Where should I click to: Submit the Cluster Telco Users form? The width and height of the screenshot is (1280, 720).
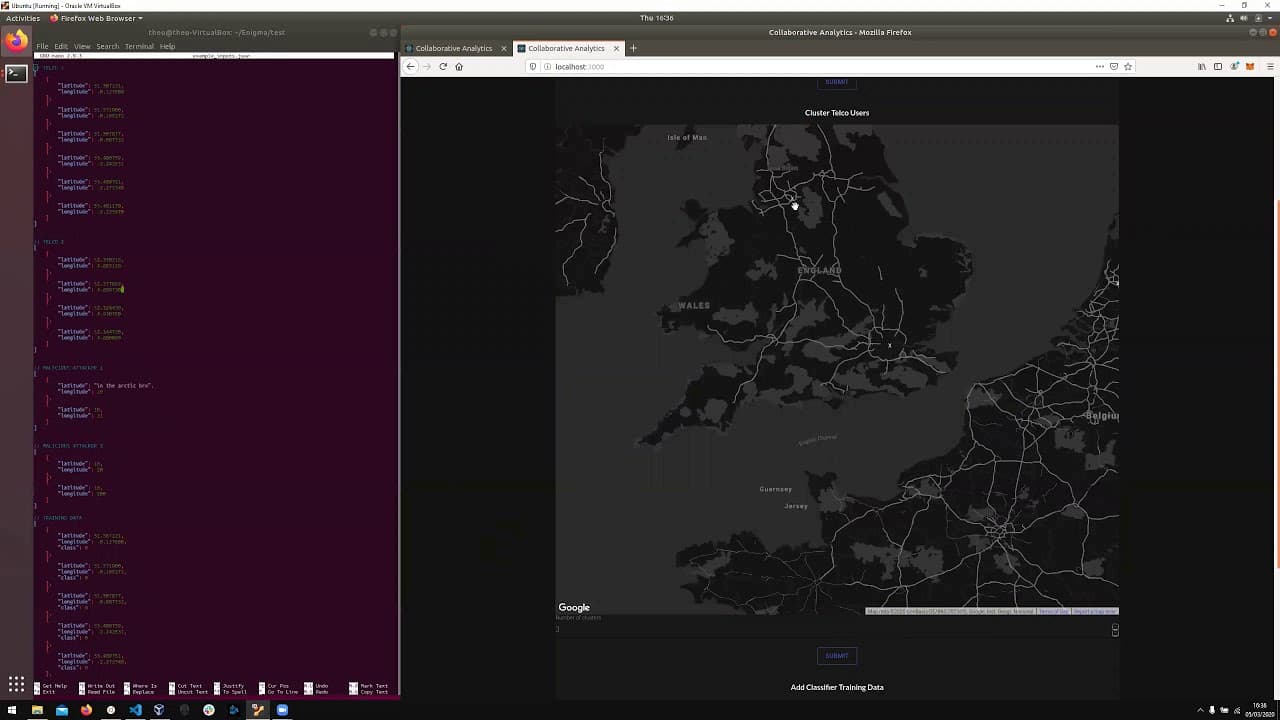coord(837,656)
